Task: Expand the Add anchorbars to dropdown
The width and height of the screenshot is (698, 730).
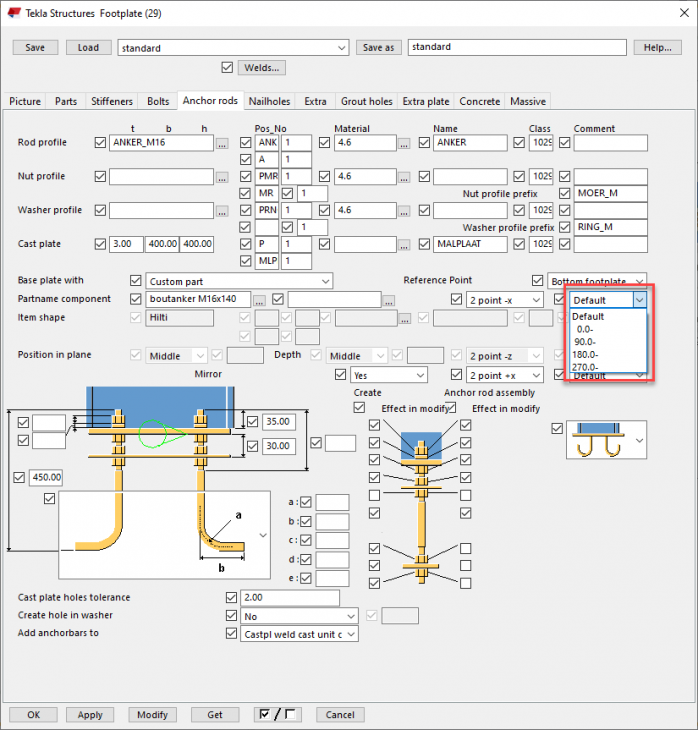Action: point(299,634)
